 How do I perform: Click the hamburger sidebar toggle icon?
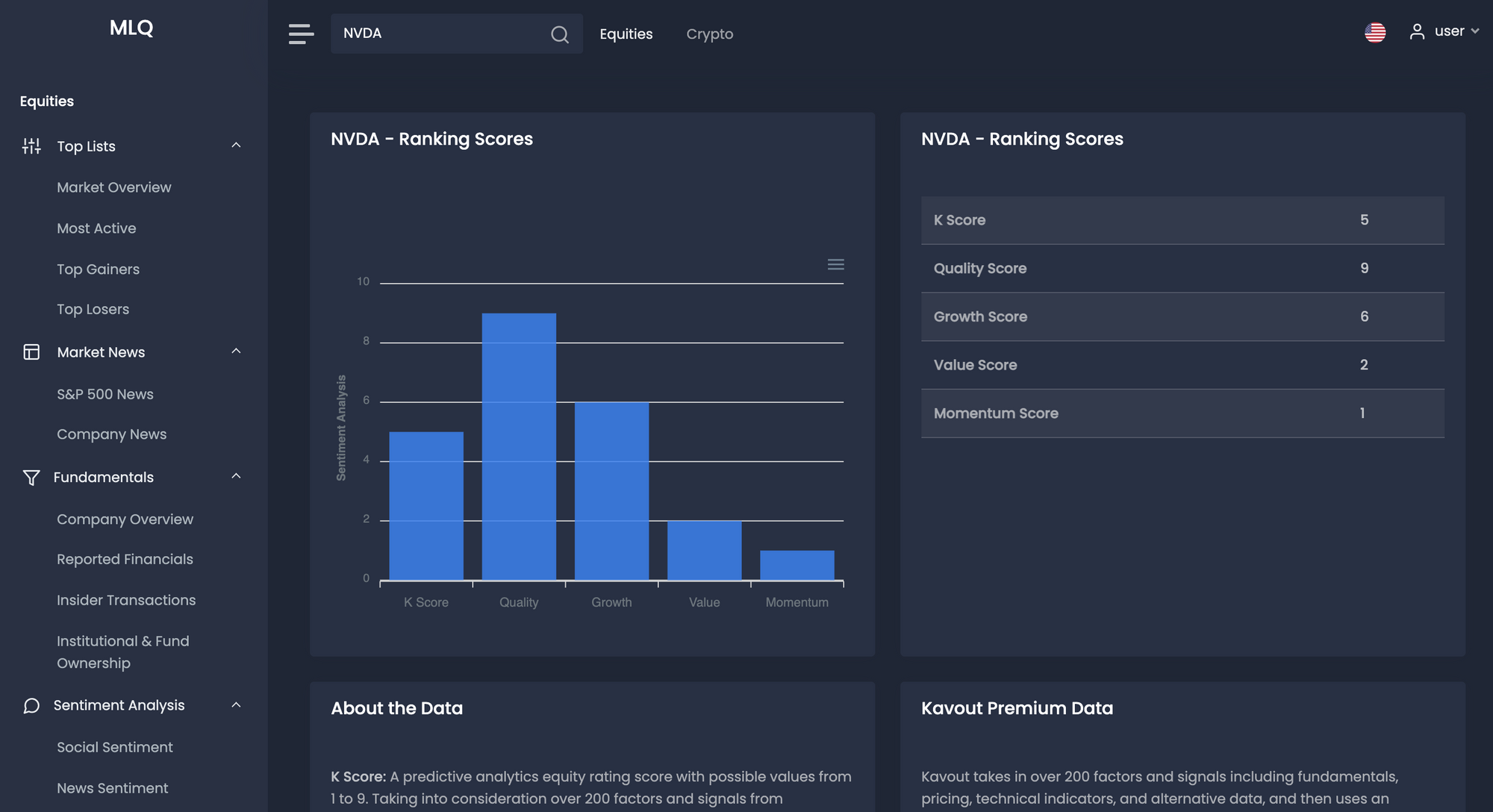(301, 34)
